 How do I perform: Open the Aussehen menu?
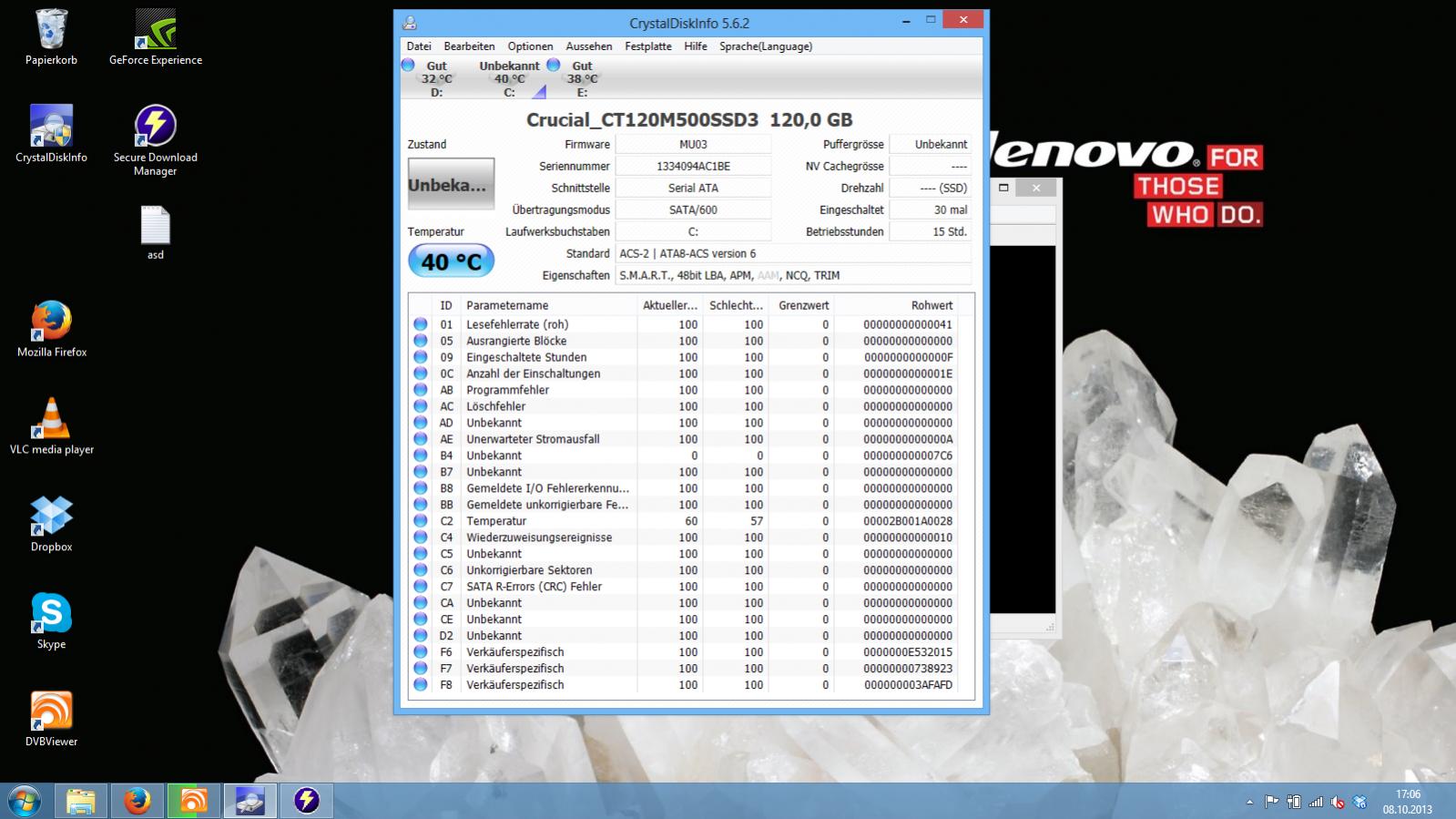pos(589,46)
